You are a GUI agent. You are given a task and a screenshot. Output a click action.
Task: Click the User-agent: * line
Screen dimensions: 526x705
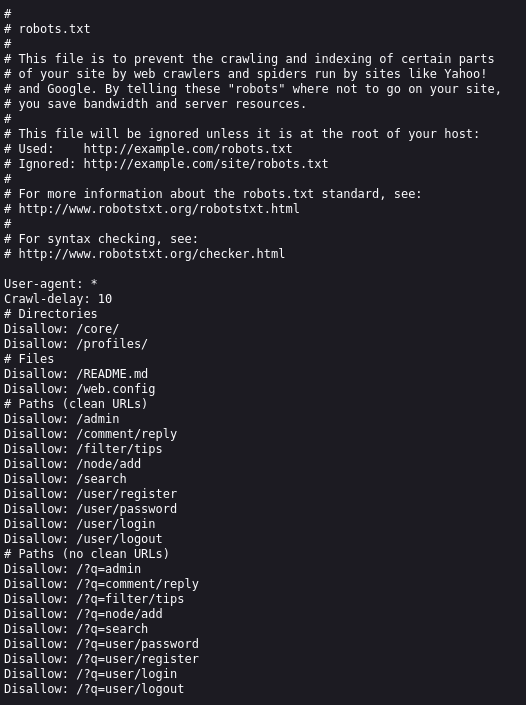[x=51, y=284]
